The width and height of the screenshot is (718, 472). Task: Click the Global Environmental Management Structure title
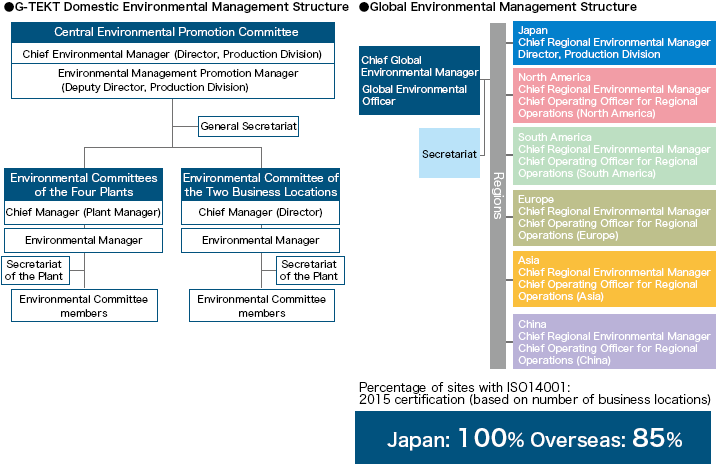pyautogui.click(x=498, y=7)
